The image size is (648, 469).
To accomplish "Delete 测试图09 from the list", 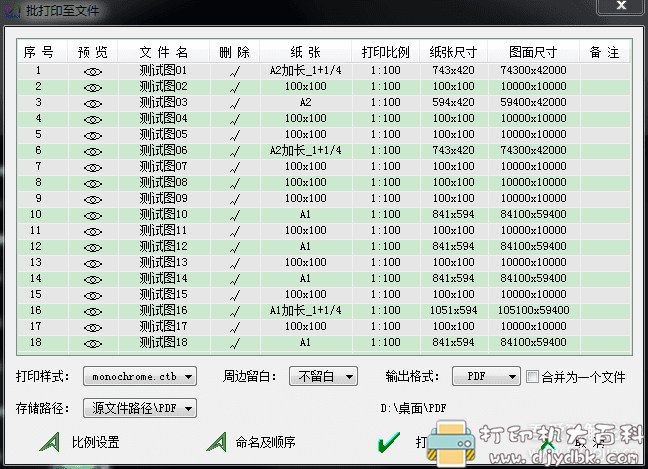I will [235, 200].
